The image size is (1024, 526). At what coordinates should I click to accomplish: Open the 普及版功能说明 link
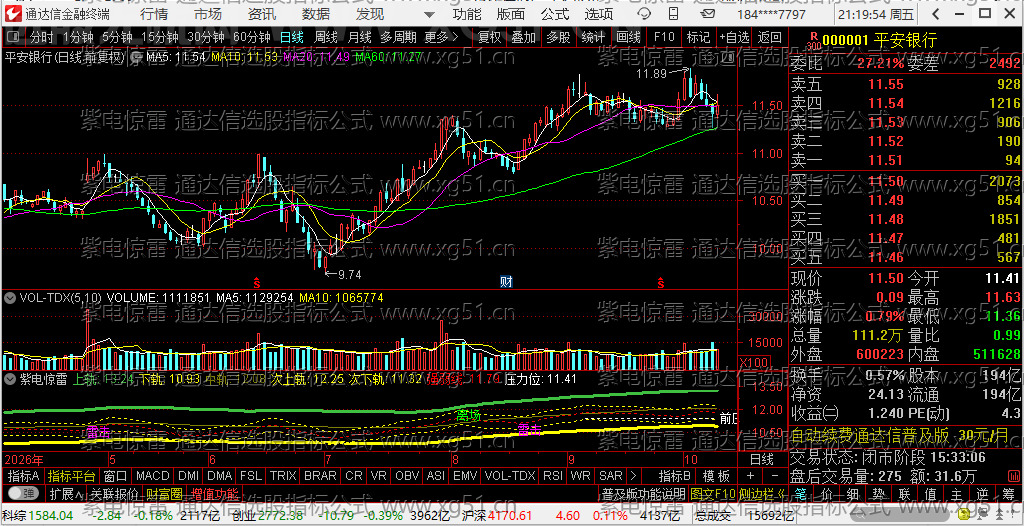click(643, 493)
